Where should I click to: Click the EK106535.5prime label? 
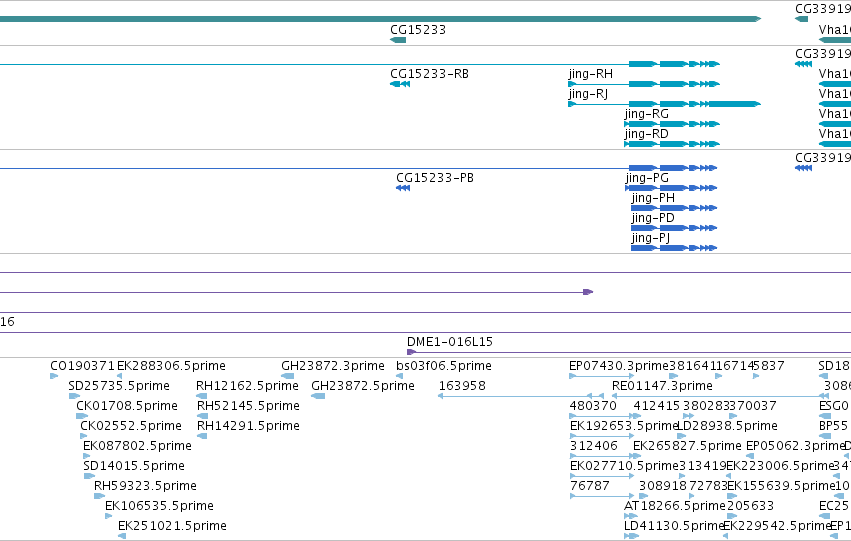159,506
